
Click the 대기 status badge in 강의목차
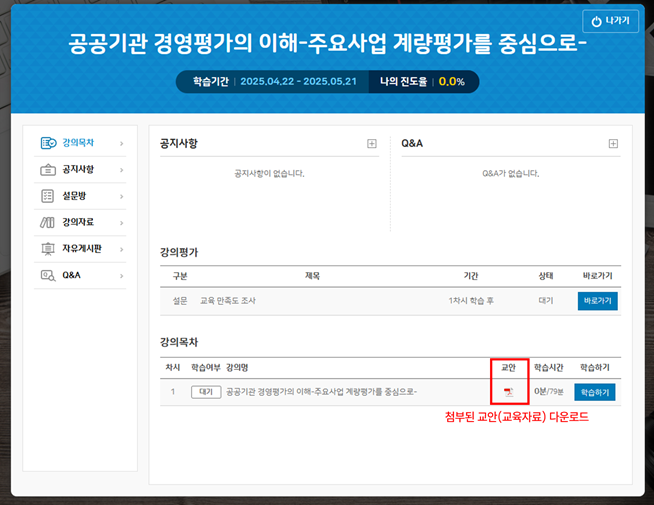[206, 392]
